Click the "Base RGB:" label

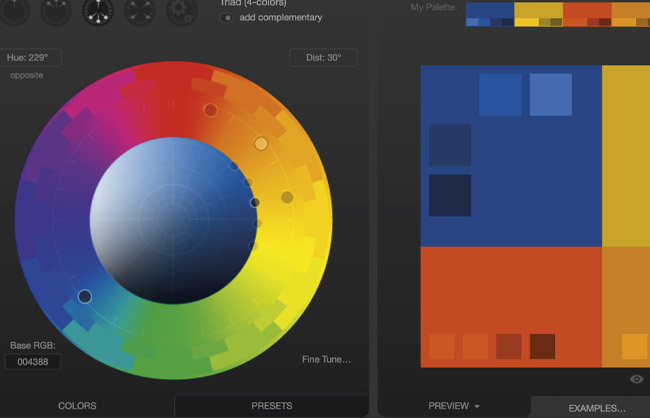[33, 345]
